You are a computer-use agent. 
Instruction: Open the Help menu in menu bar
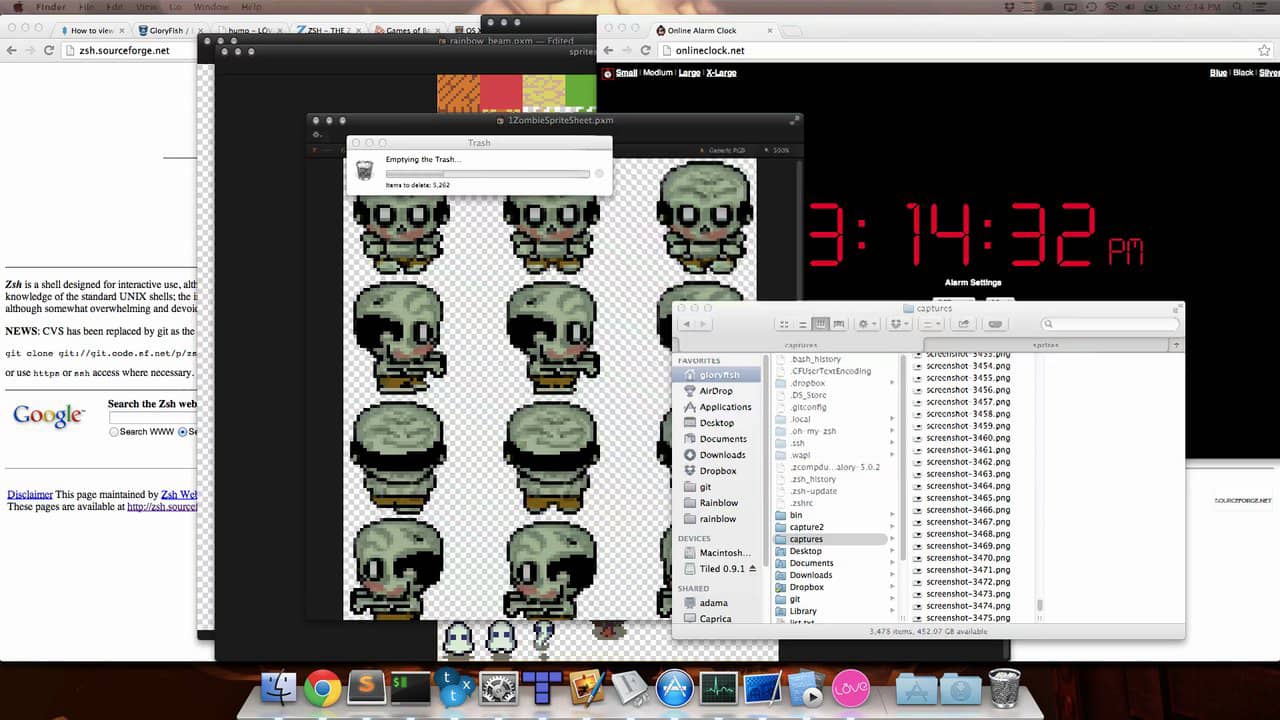[x=251, y=7]
